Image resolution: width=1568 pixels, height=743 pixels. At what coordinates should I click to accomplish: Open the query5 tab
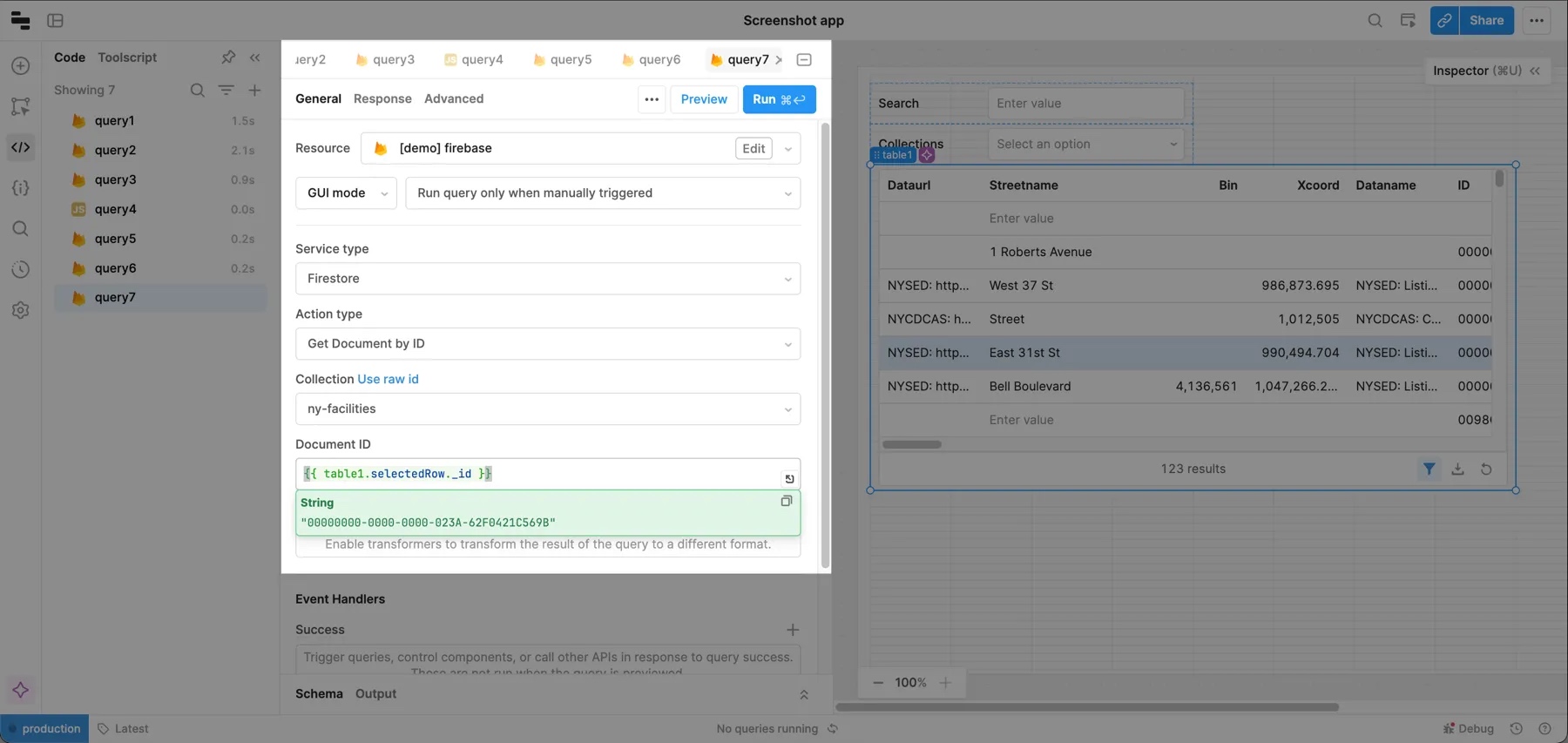pos(562,60)
